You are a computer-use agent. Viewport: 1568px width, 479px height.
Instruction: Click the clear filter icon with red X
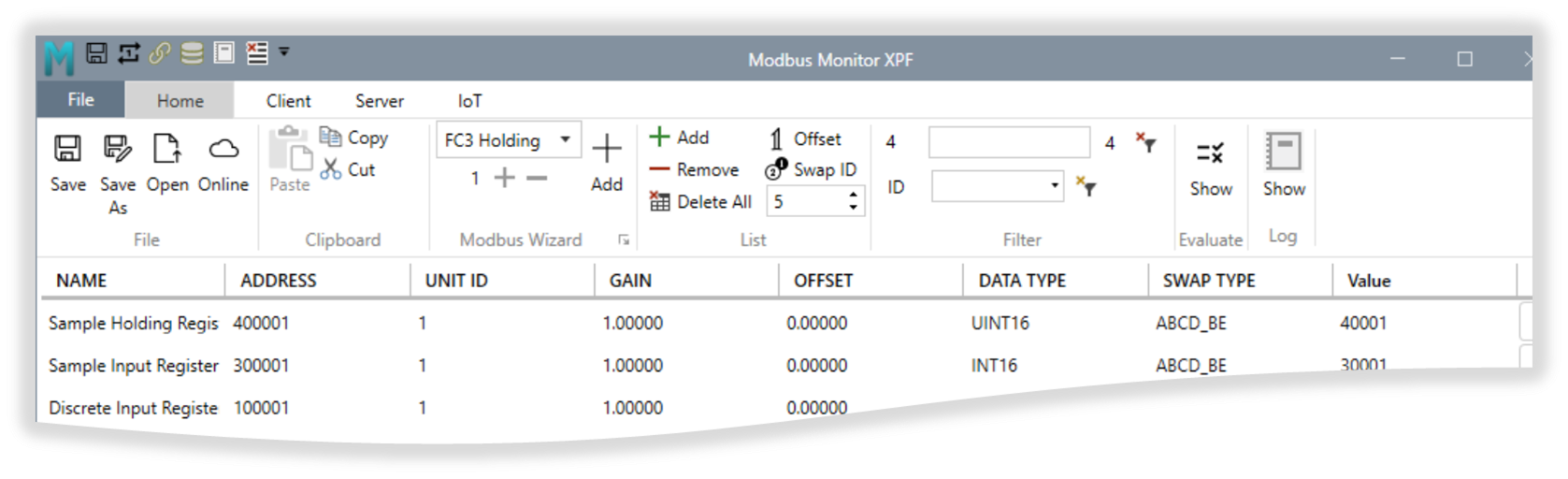[x=1146, y=142]
